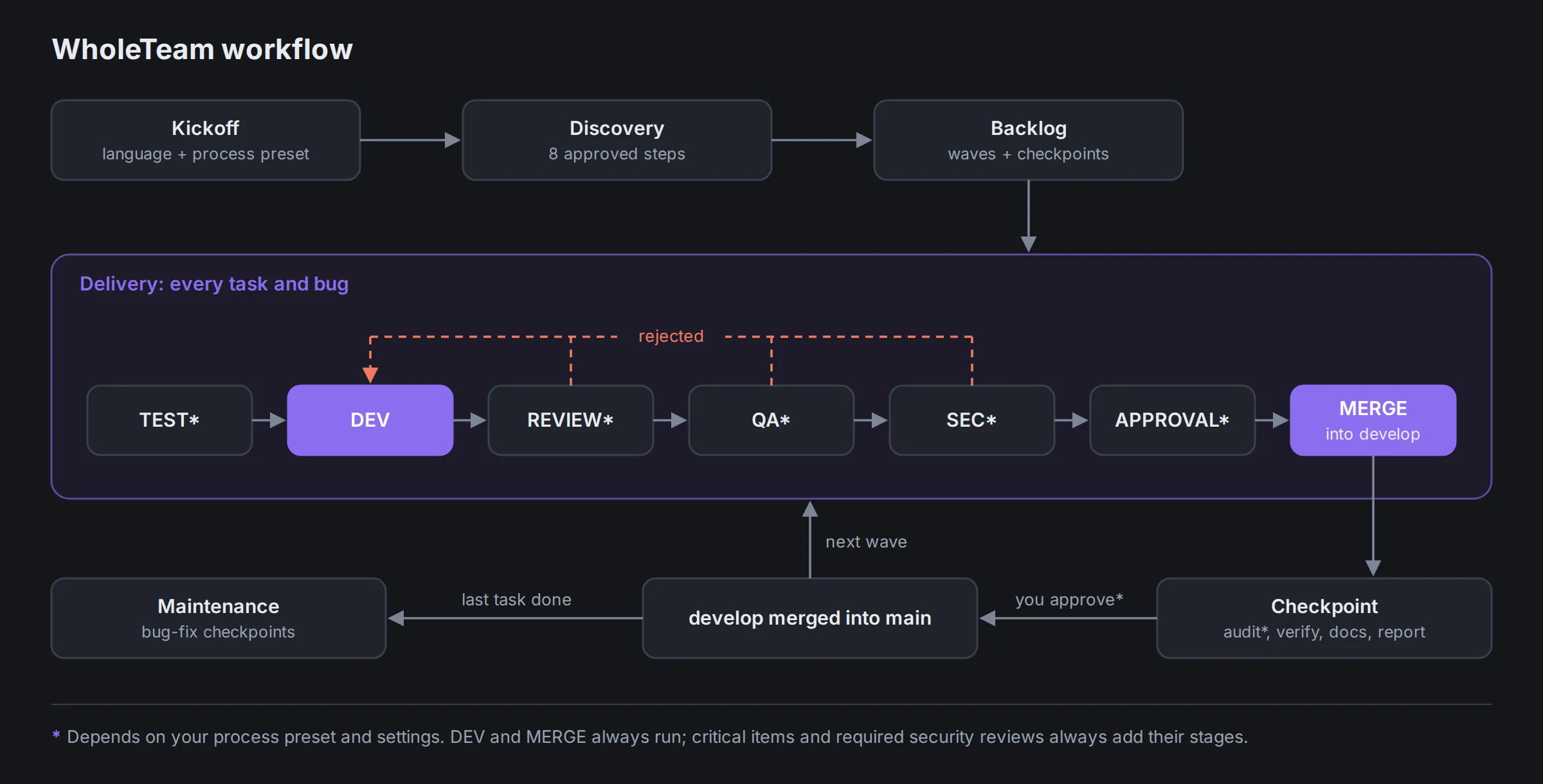Click the QA* stage node
The image size is (1543, 784).
pyautogui.click(x=771, y=420)
